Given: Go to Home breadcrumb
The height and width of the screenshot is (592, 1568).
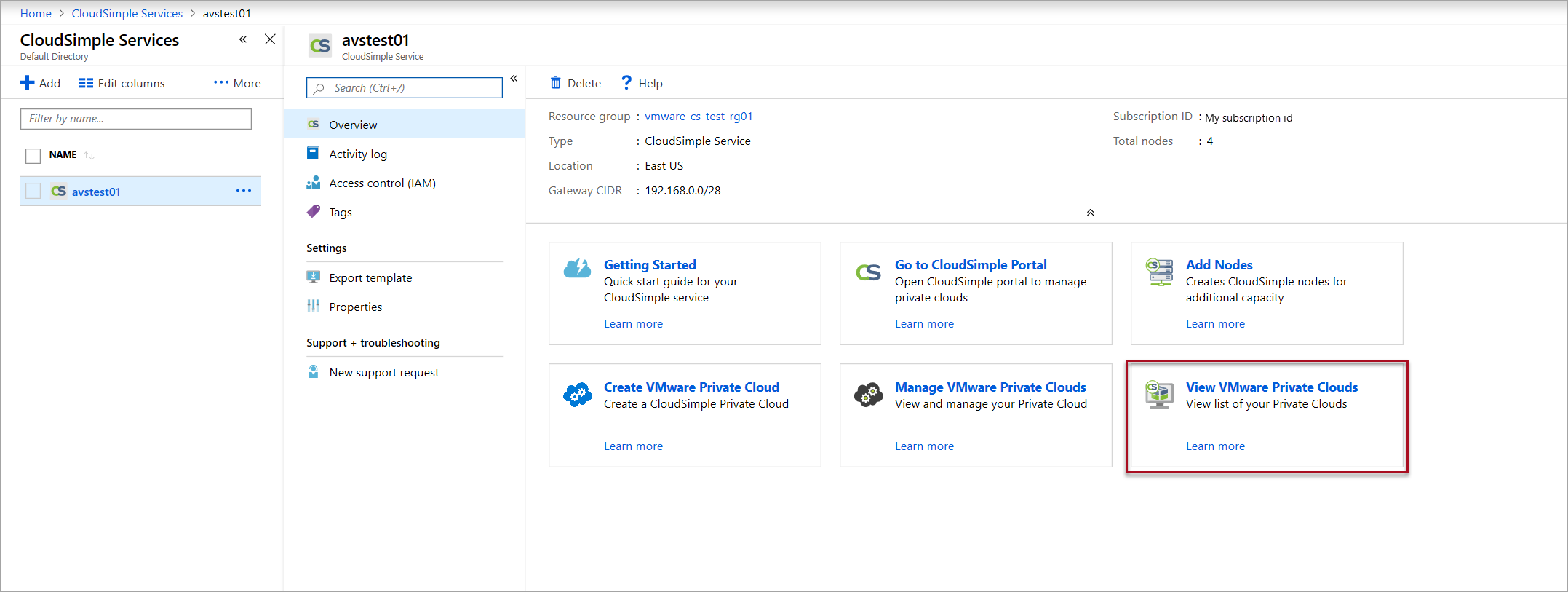Looking at the screenshot, I should point(36,13).
